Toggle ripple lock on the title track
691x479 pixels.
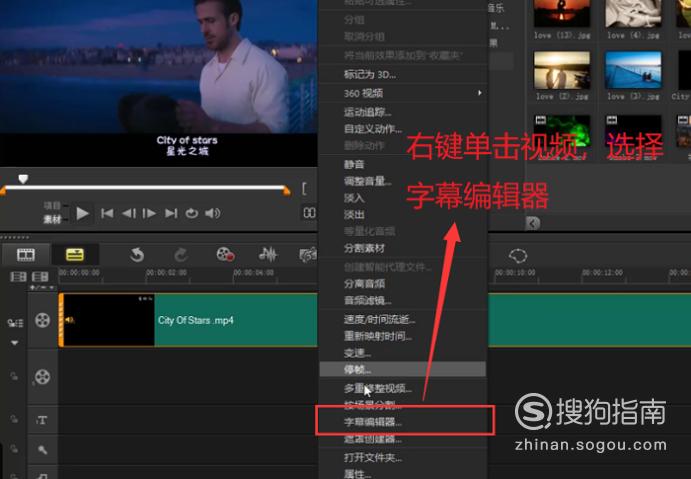coord(14,419)
